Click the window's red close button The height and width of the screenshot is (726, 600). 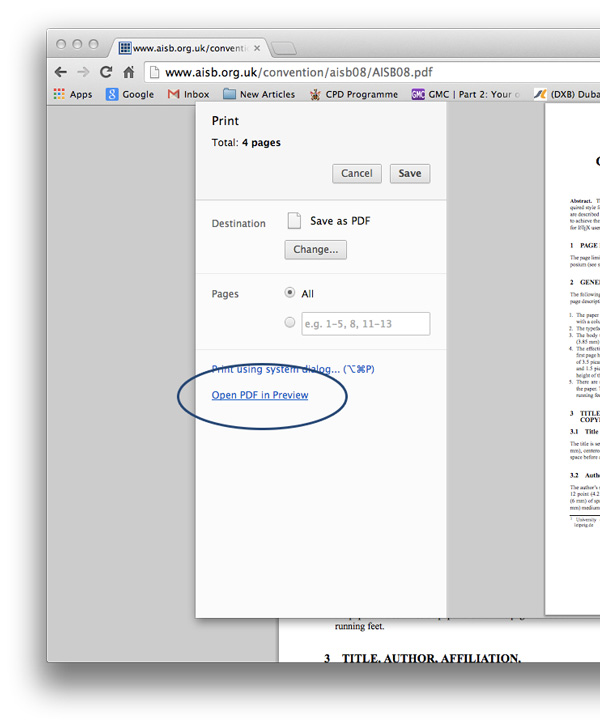[61, 44]
